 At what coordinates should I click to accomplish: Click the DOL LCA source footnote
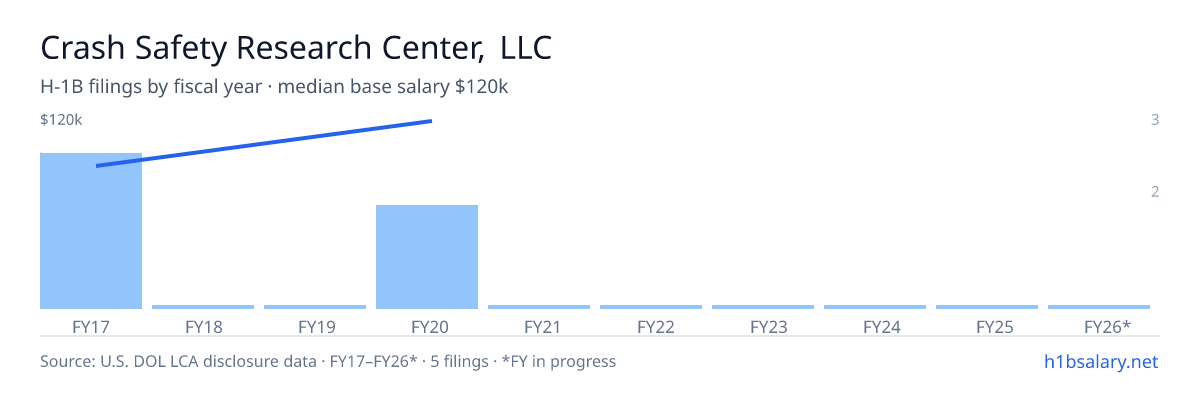coord(328,361)
